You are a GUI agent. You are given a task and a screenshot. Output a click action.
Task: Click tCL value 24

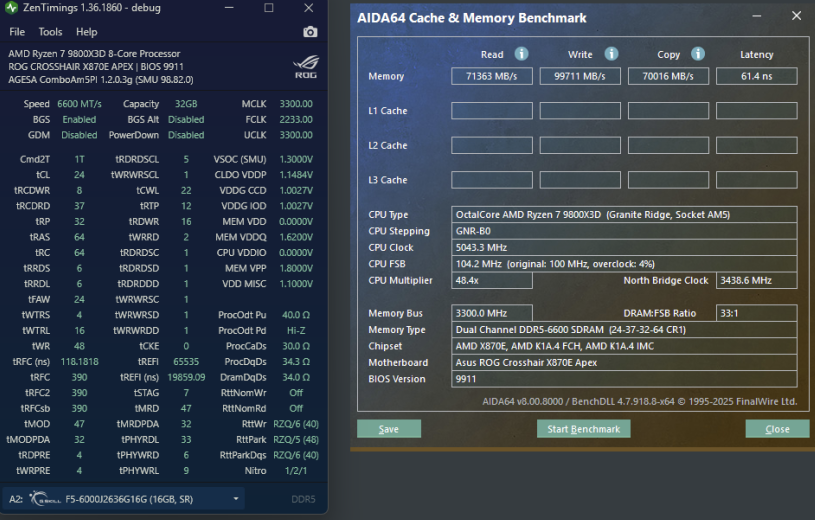(79, 175)
